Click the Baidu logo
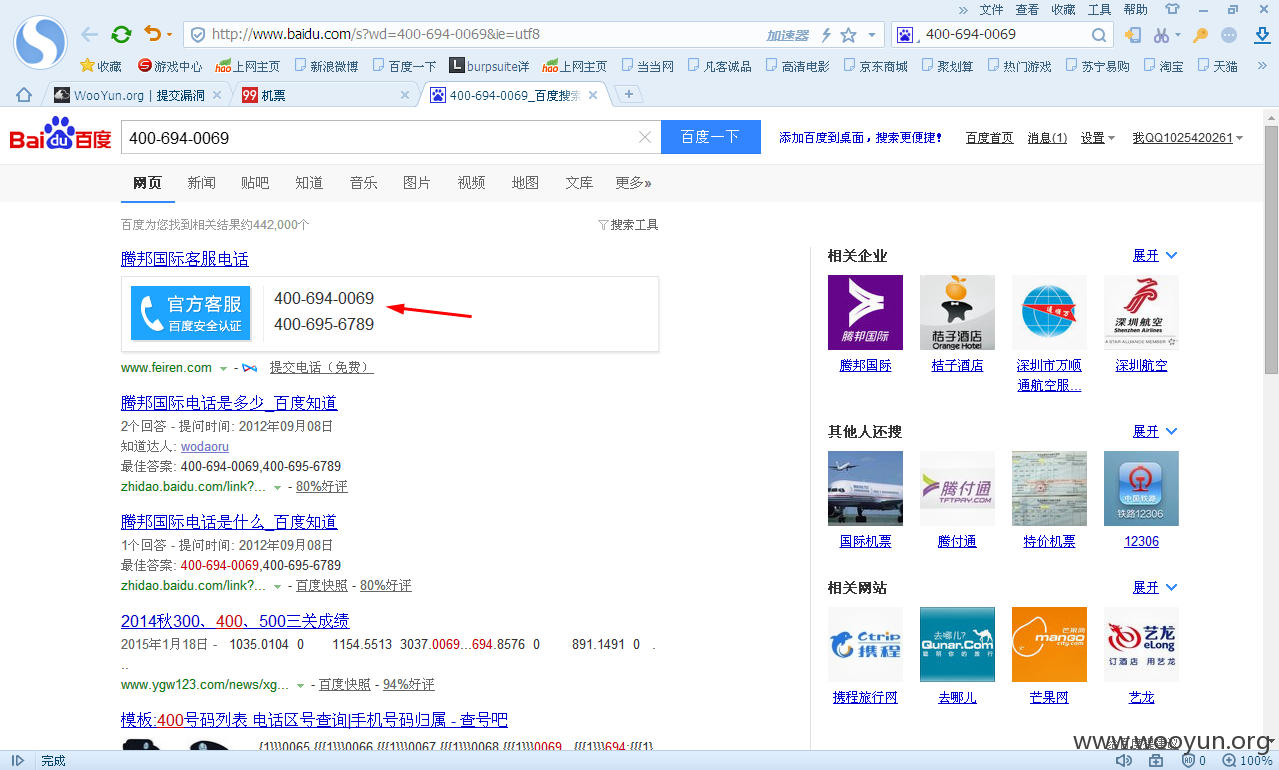This screenshot has height=770, width=1279. coord(61,134)
